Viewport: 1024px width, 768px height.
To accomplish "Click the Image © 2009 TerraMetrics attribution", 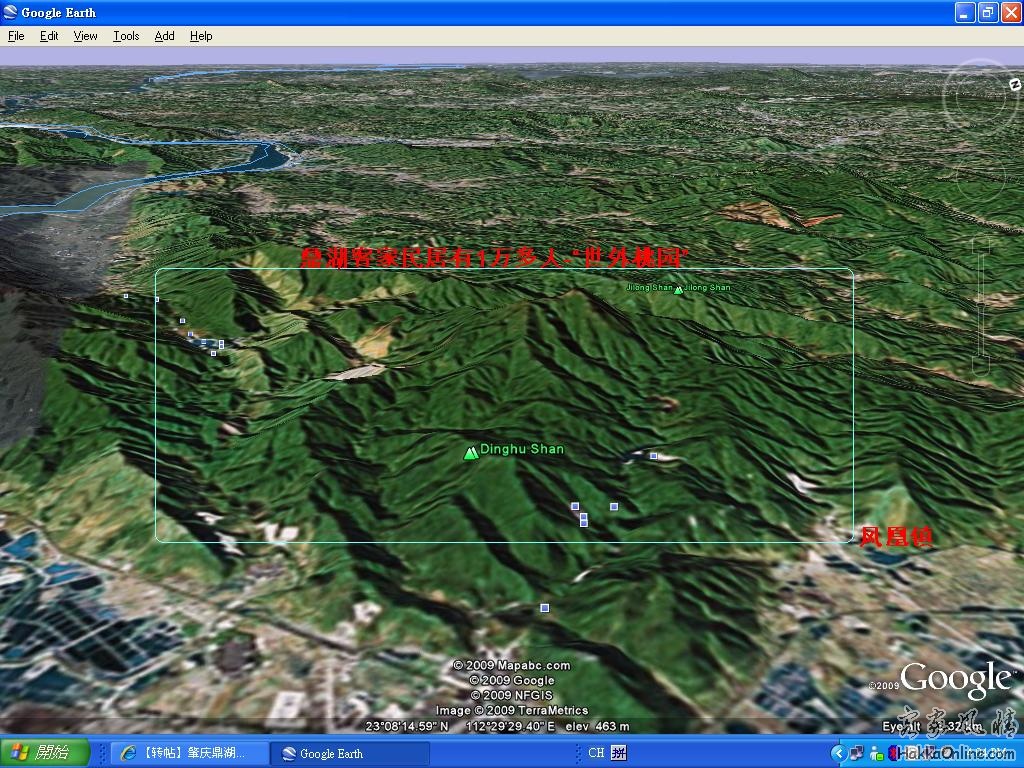I will (x=512, y=711).
